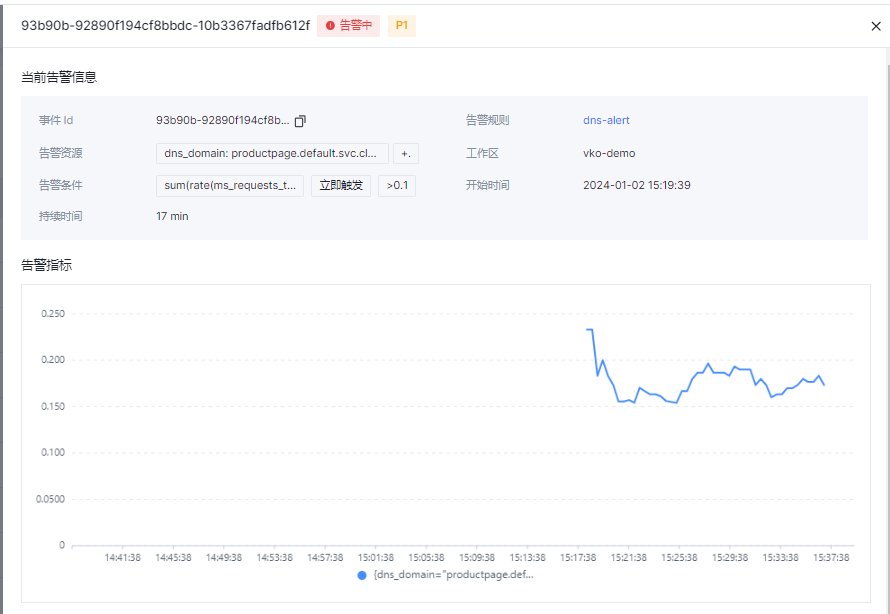Click the sum(rate(ms_requests_t... condition tag

[x=230, y=185]
